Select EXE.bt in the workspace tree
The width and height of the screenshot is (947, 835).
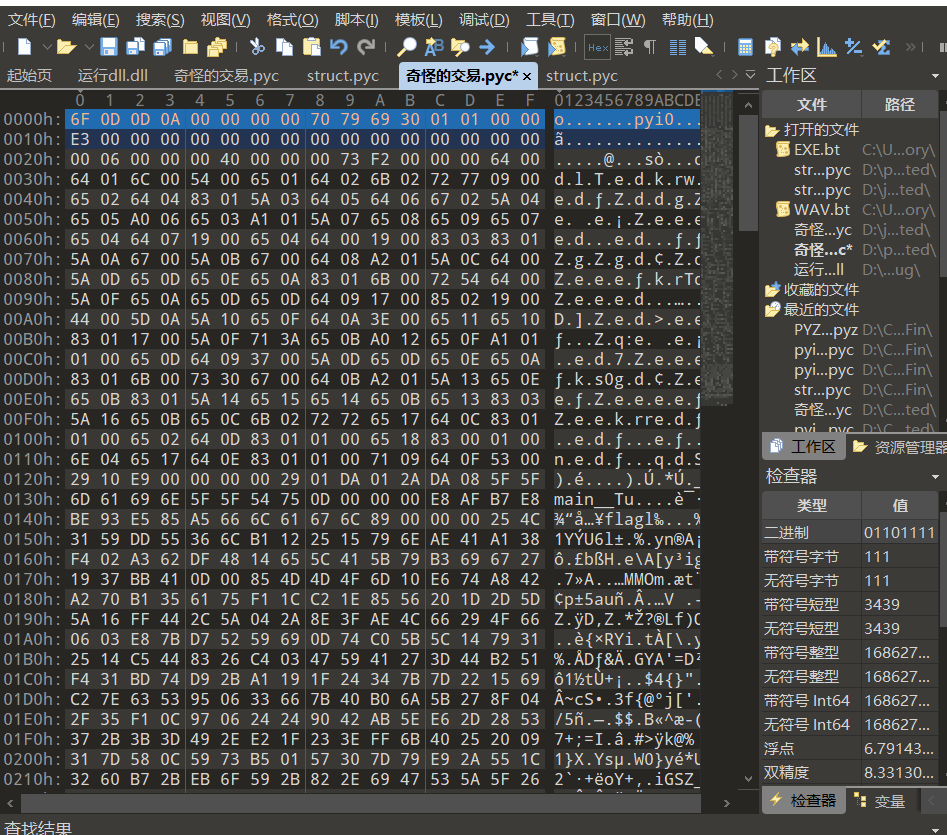tap(817, 150)
